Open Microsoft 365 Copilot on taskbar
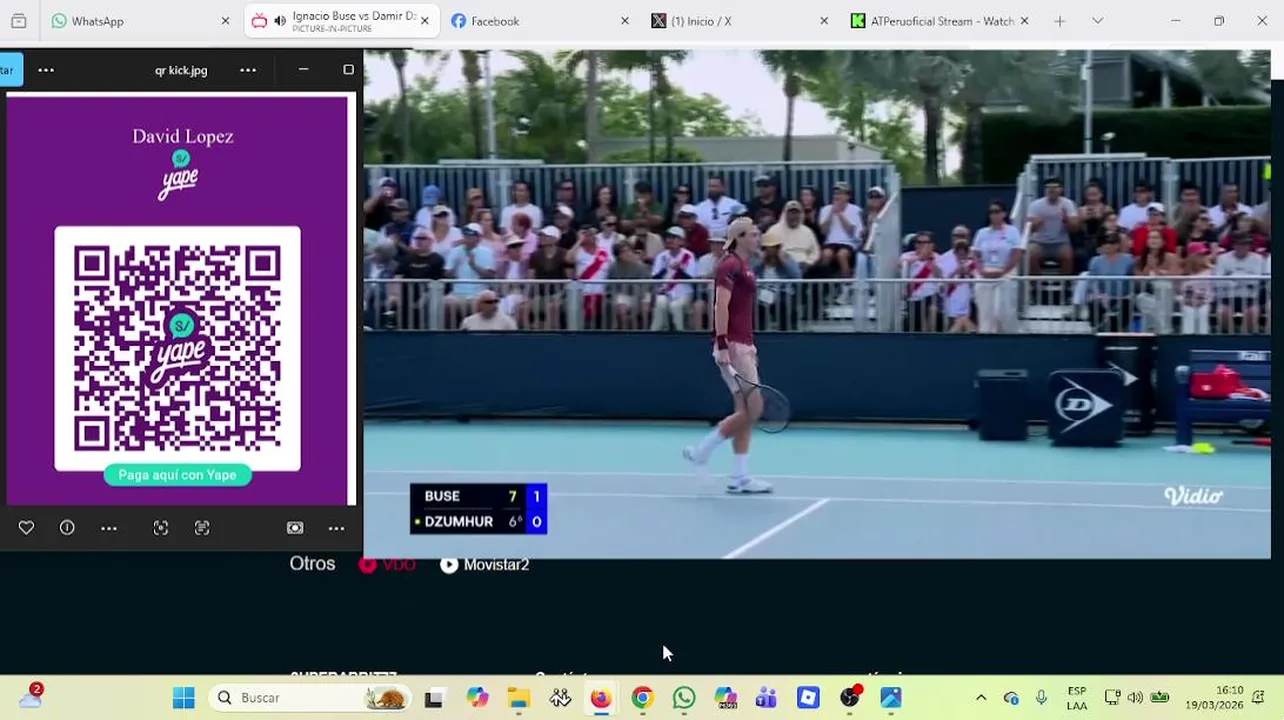The width and height of the screenshot is (1284, 720). click(725, 698)
